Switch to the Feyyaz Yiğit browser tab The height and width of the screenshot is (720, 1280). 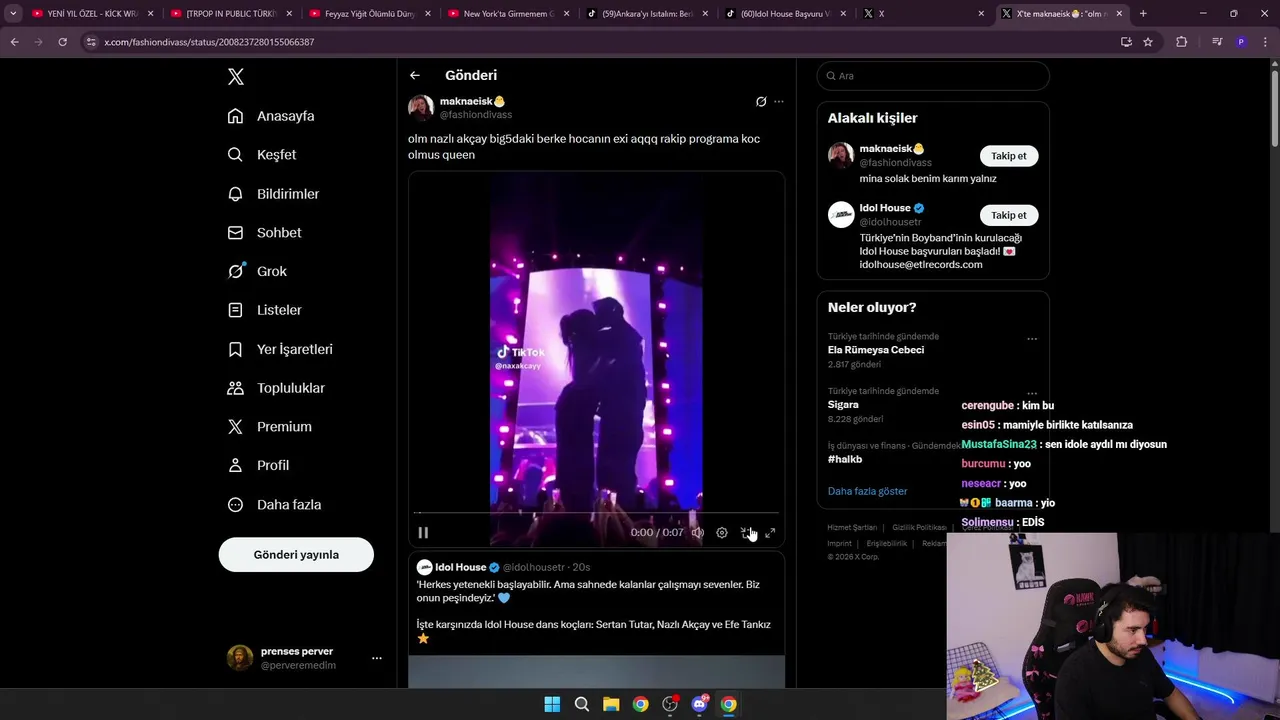[x=367, y=14]
